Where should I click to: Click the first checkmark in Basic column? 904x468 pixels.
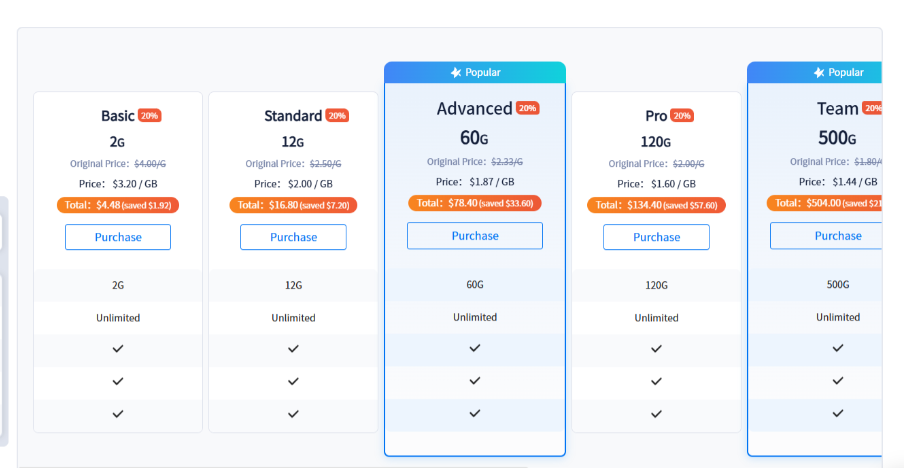pyautogui.click(x=118, y=349)
